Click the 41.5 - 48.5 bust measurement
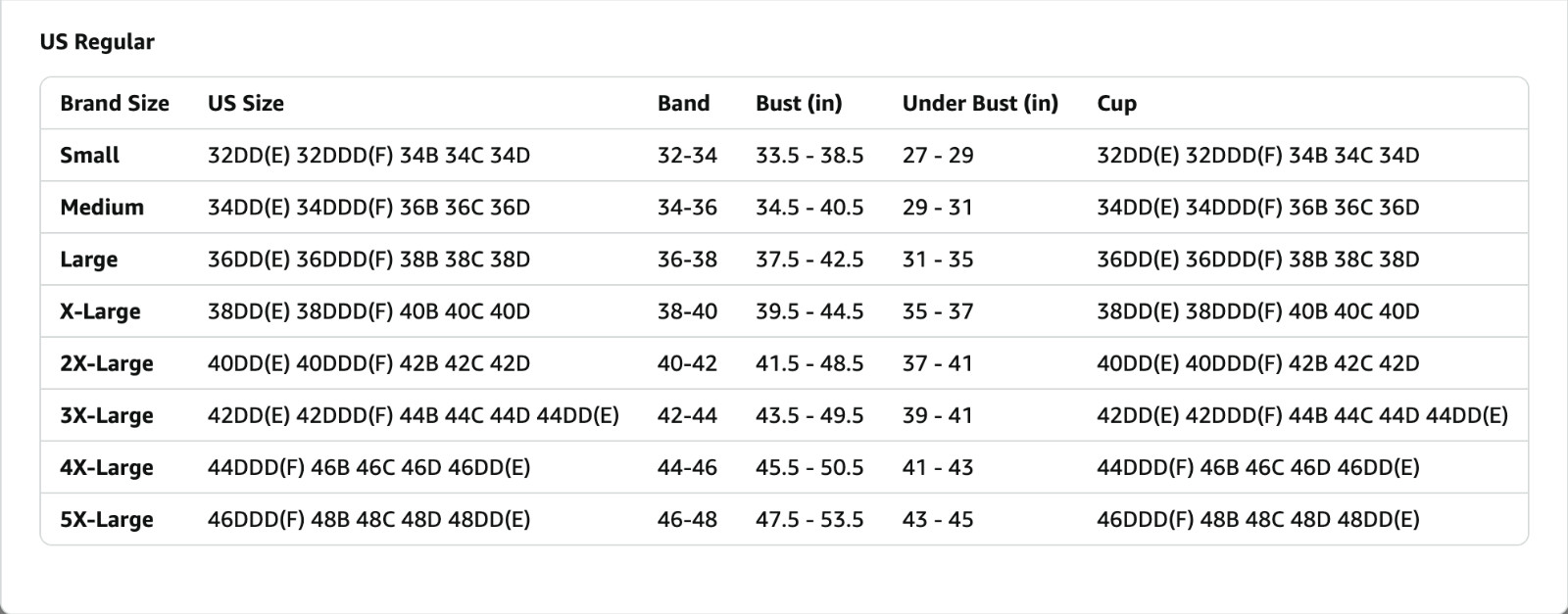1568x614 pixels. [809, 363]
